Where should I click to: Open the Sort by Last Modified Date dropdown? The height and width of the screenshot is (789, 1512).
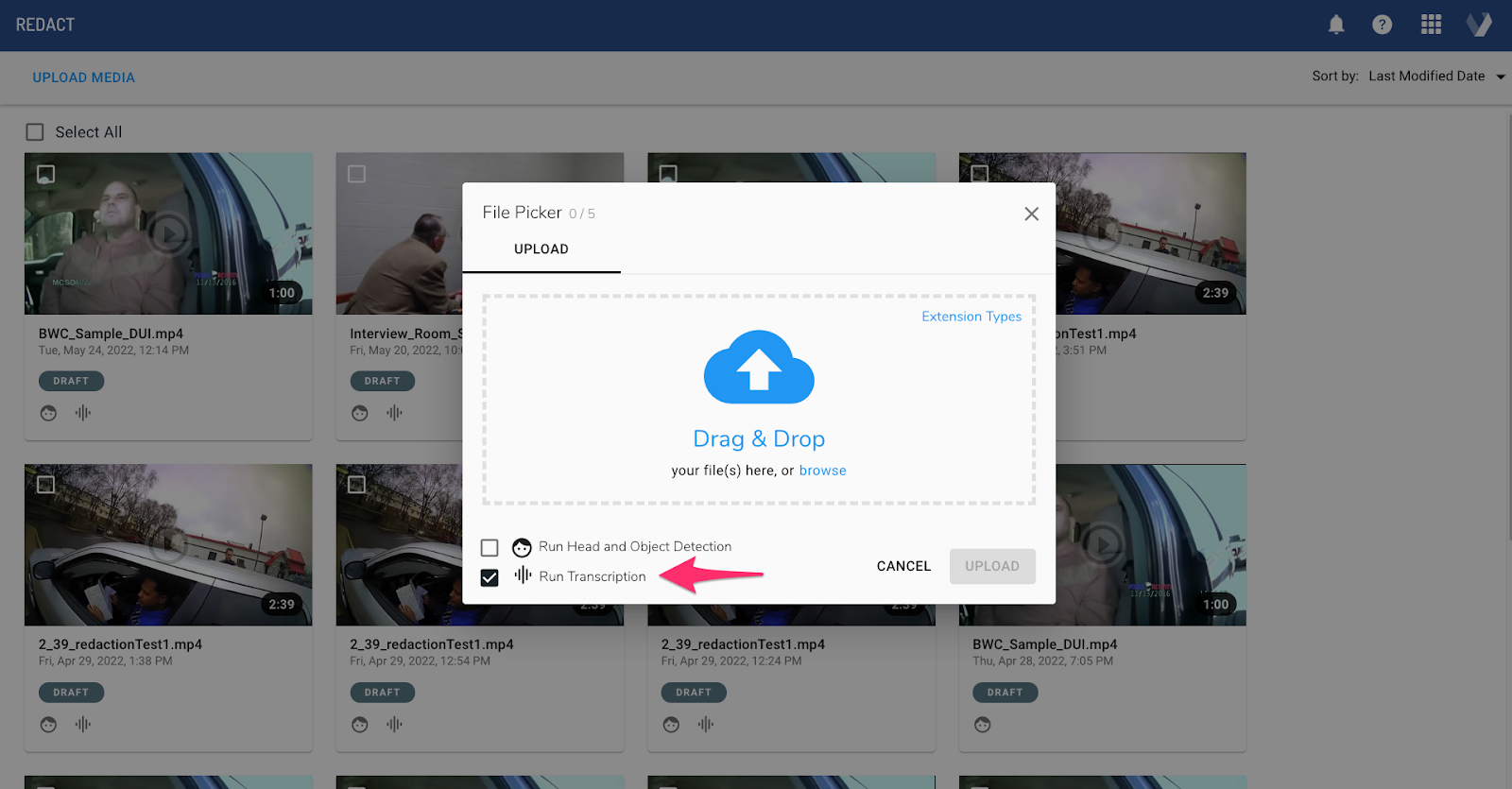coord(1426,77)
